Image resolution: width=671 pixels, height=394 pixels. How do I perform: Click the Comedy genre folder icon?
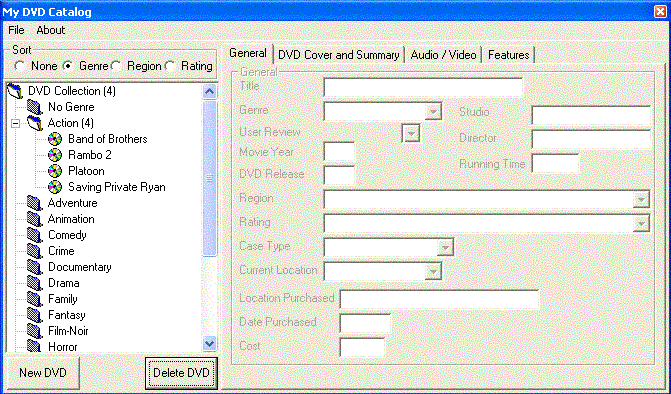tap(34, 235)
